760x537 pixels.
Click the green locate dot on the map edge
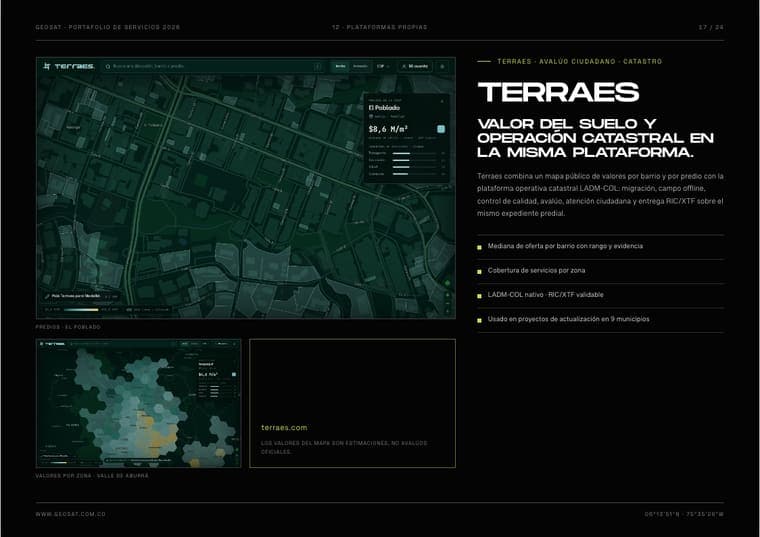(x=447, y=283)
